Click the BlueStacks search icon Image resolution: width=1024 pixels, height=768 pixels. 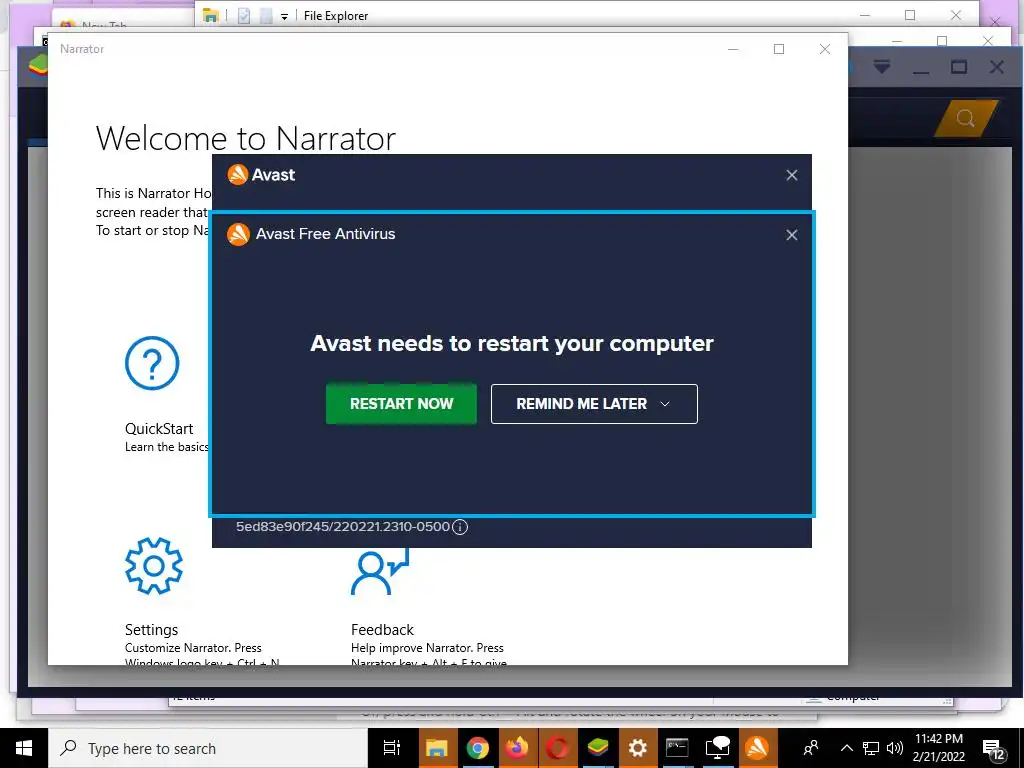[x=966, y=118]
